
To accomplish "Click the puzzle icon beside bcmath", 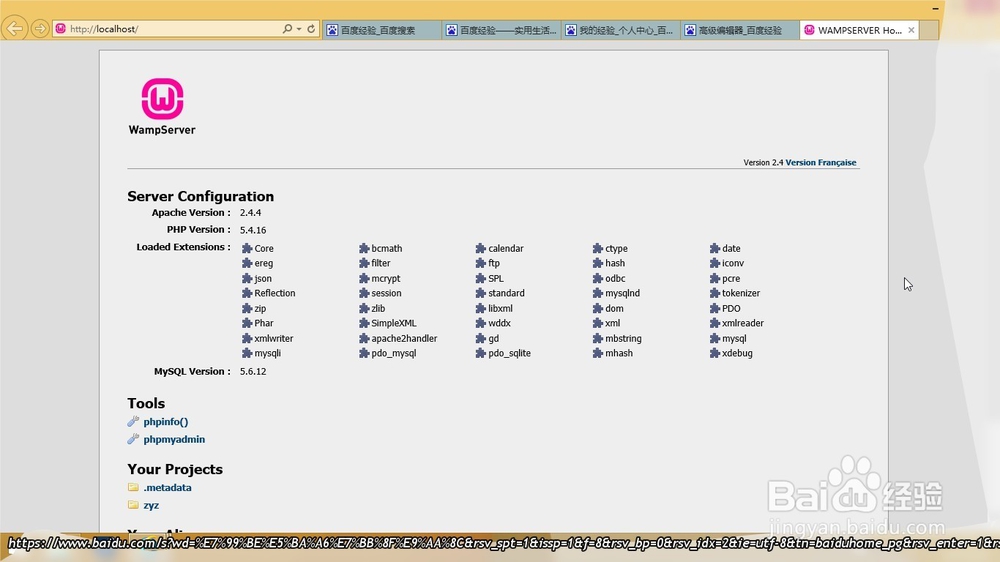I will pos(364,248).
